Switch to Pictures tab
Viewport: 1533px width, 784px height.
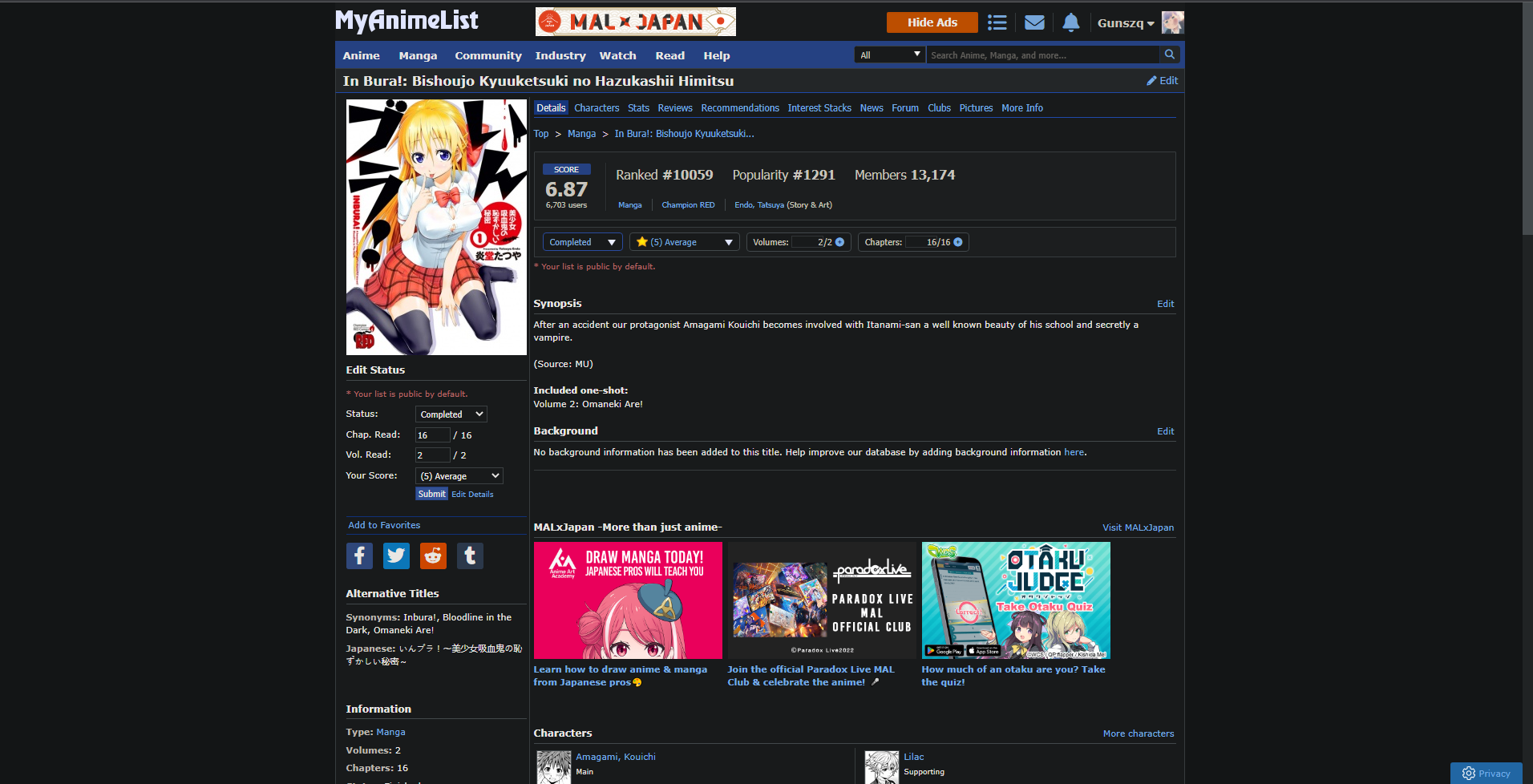[976, 108]
